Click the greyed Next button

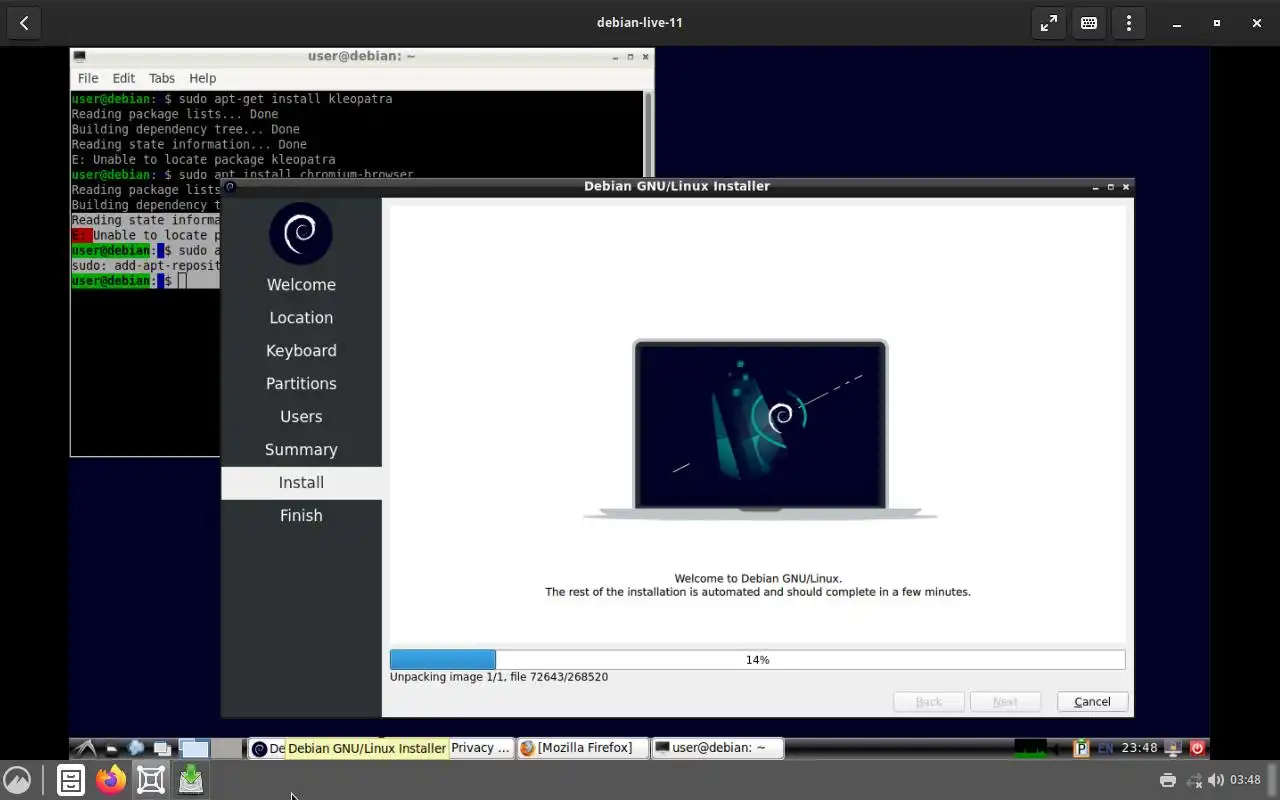click(1005, 702)
